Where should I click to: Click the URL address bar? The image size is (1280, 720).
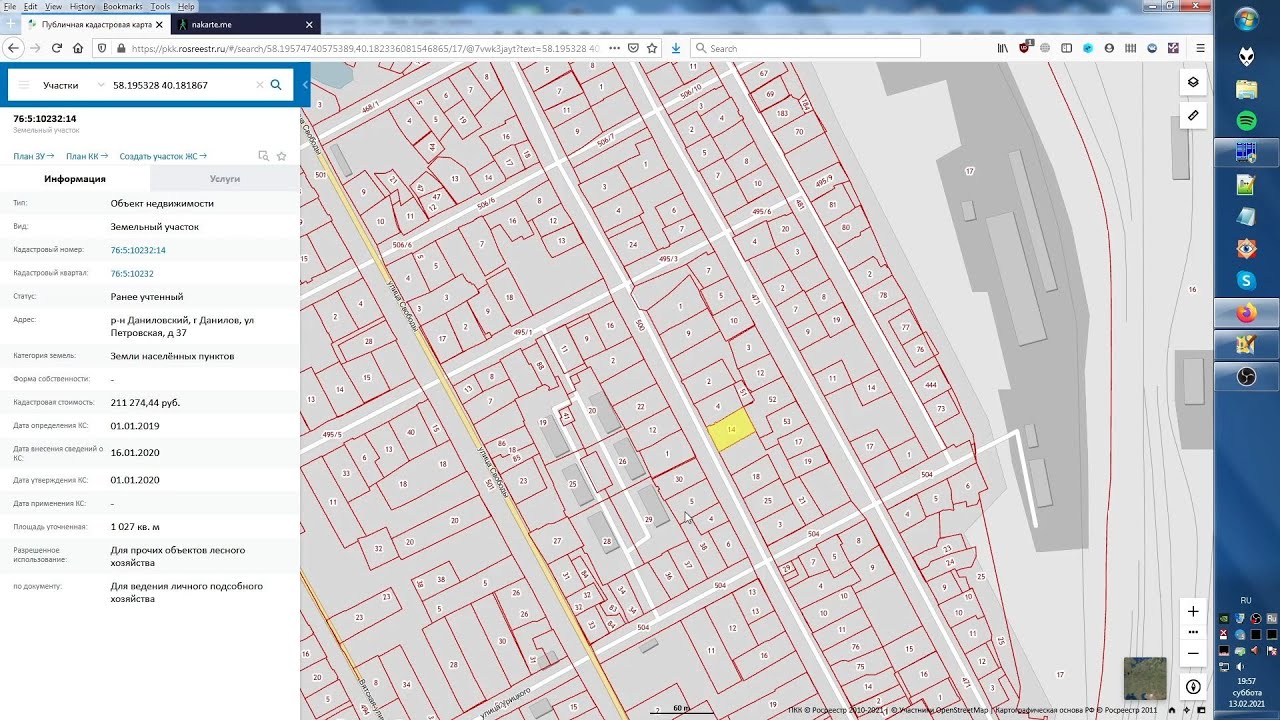365,48
